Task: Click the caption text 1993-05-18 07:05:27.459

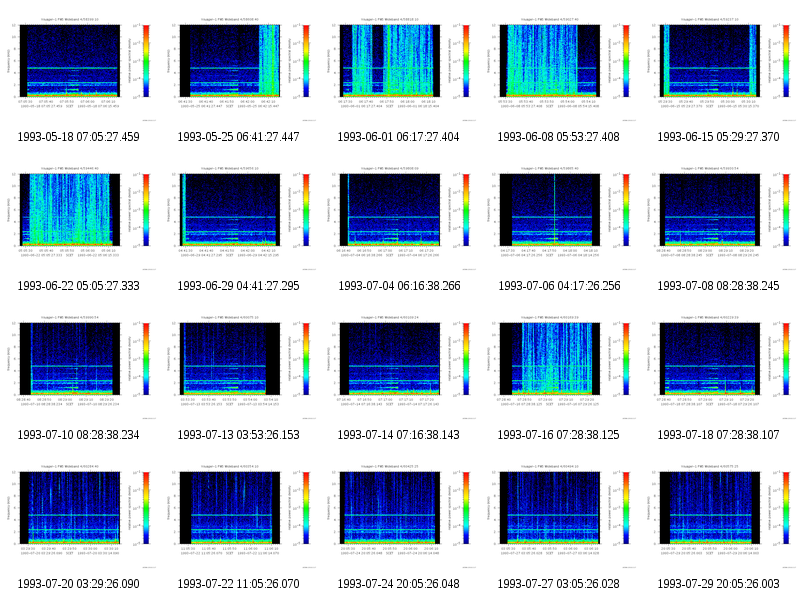Action: 79,137
